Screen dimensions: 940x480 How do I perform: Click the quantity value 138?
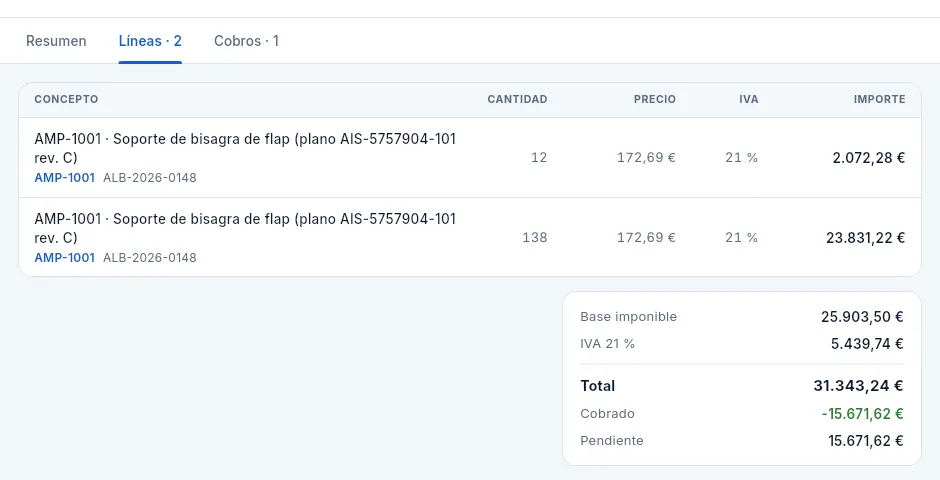(535, 238)
